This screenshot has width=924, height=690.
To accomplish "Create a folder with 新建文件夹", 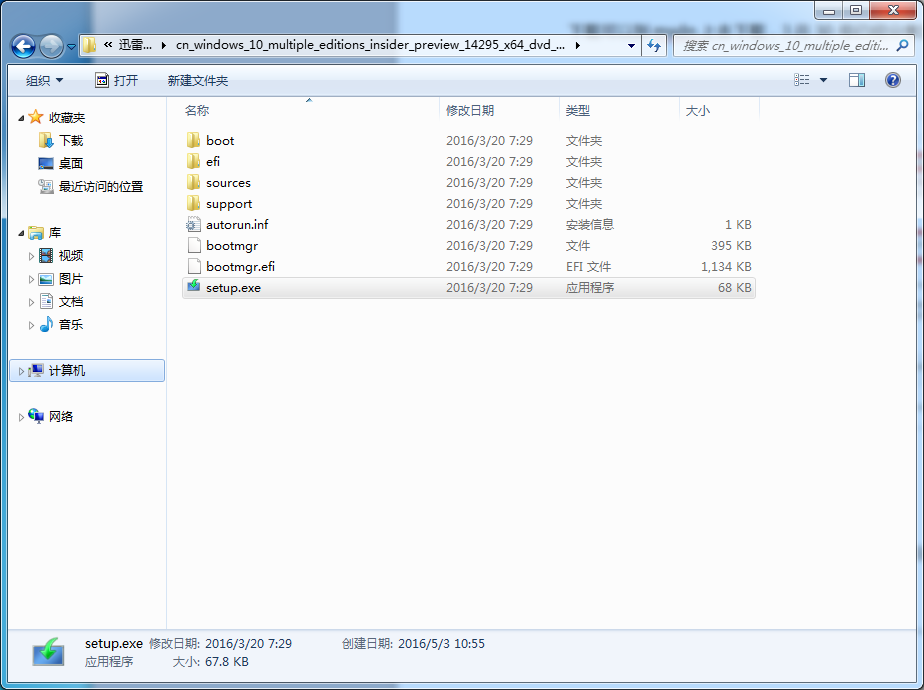I will [197, 81].
